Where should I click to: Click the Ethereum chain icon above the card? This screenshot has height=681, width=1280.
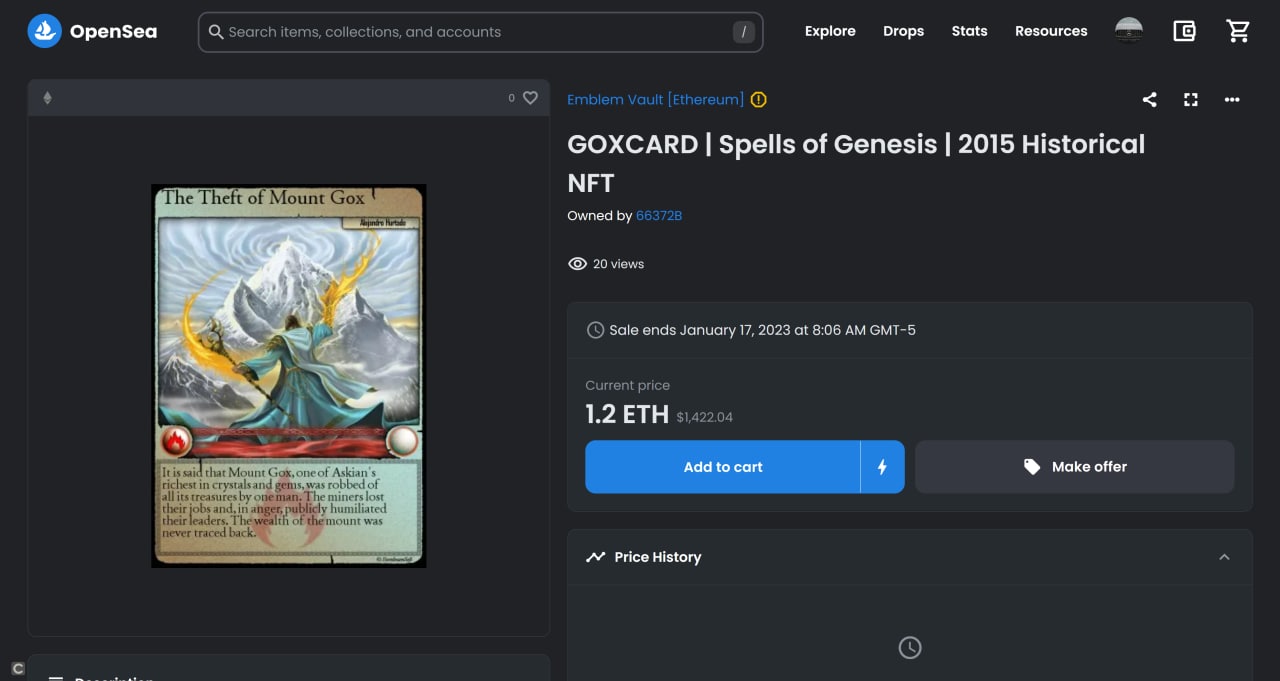pos(47,98)
